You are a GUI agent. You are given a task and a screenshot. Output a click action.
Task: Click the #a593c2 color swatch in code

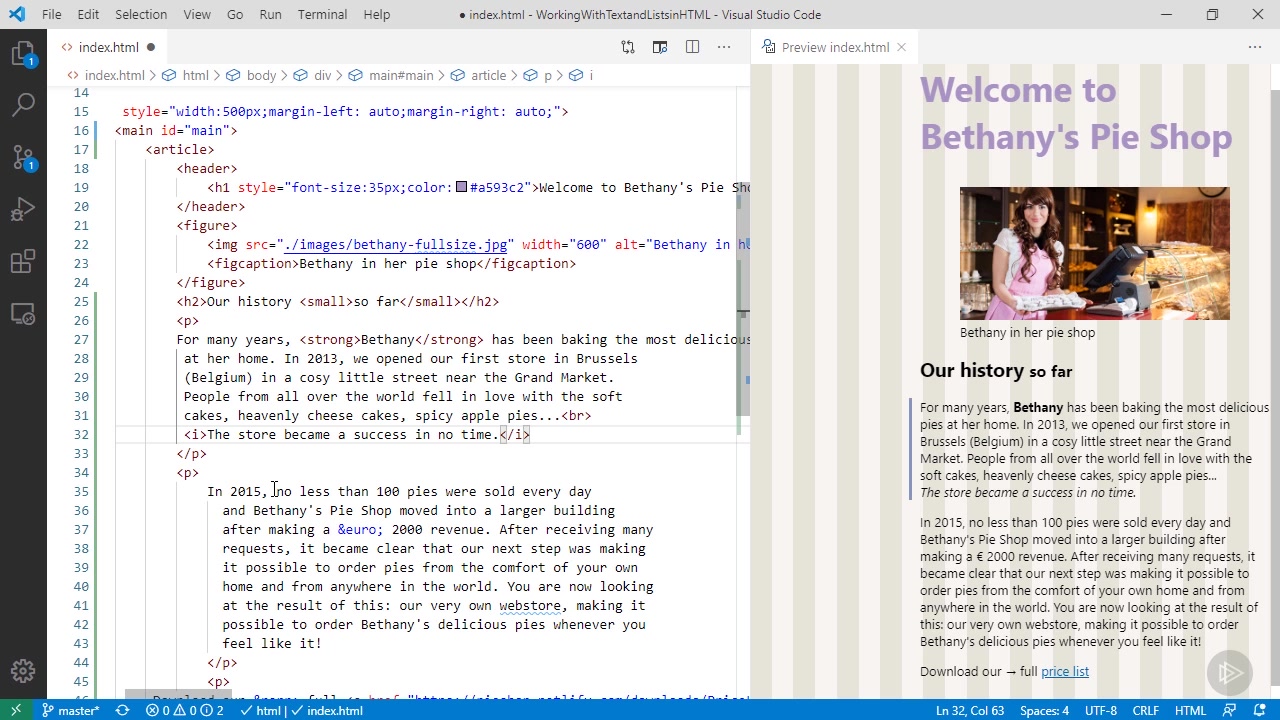461,188
